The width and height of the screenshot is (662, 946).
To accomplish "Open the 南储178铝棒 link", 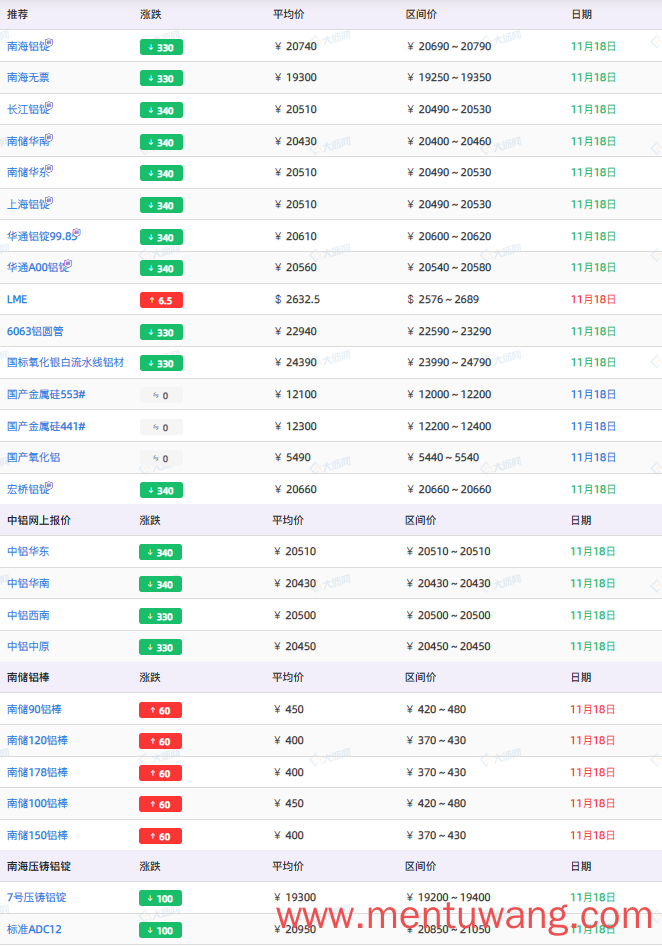I will point(37,773).
